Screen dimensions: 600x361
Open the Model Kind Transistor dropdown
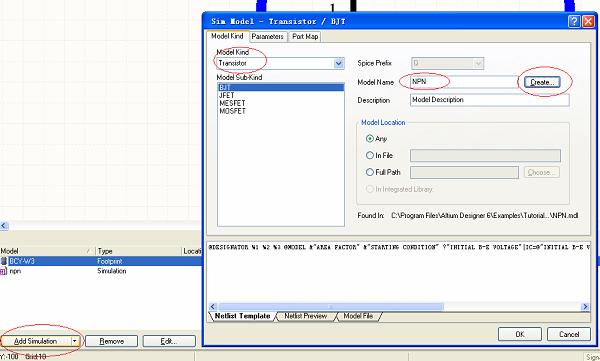pos(339,64)
